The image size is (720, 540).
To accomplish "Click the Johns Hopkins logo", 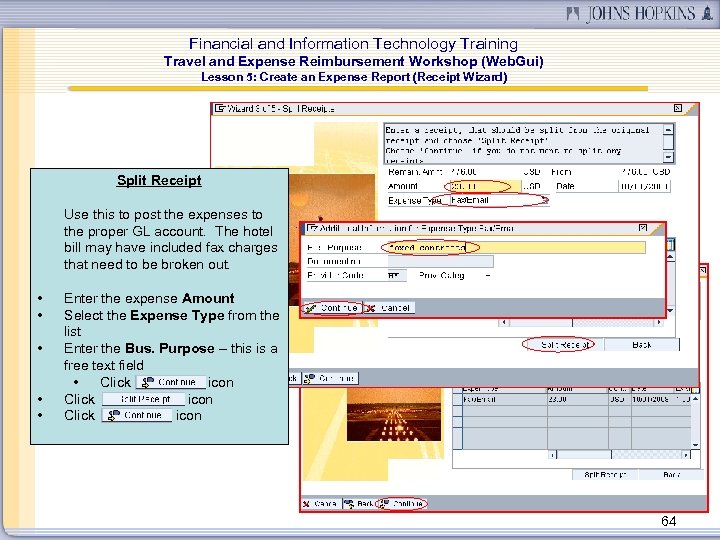I will pyautogui.click(x=640, y=13).
